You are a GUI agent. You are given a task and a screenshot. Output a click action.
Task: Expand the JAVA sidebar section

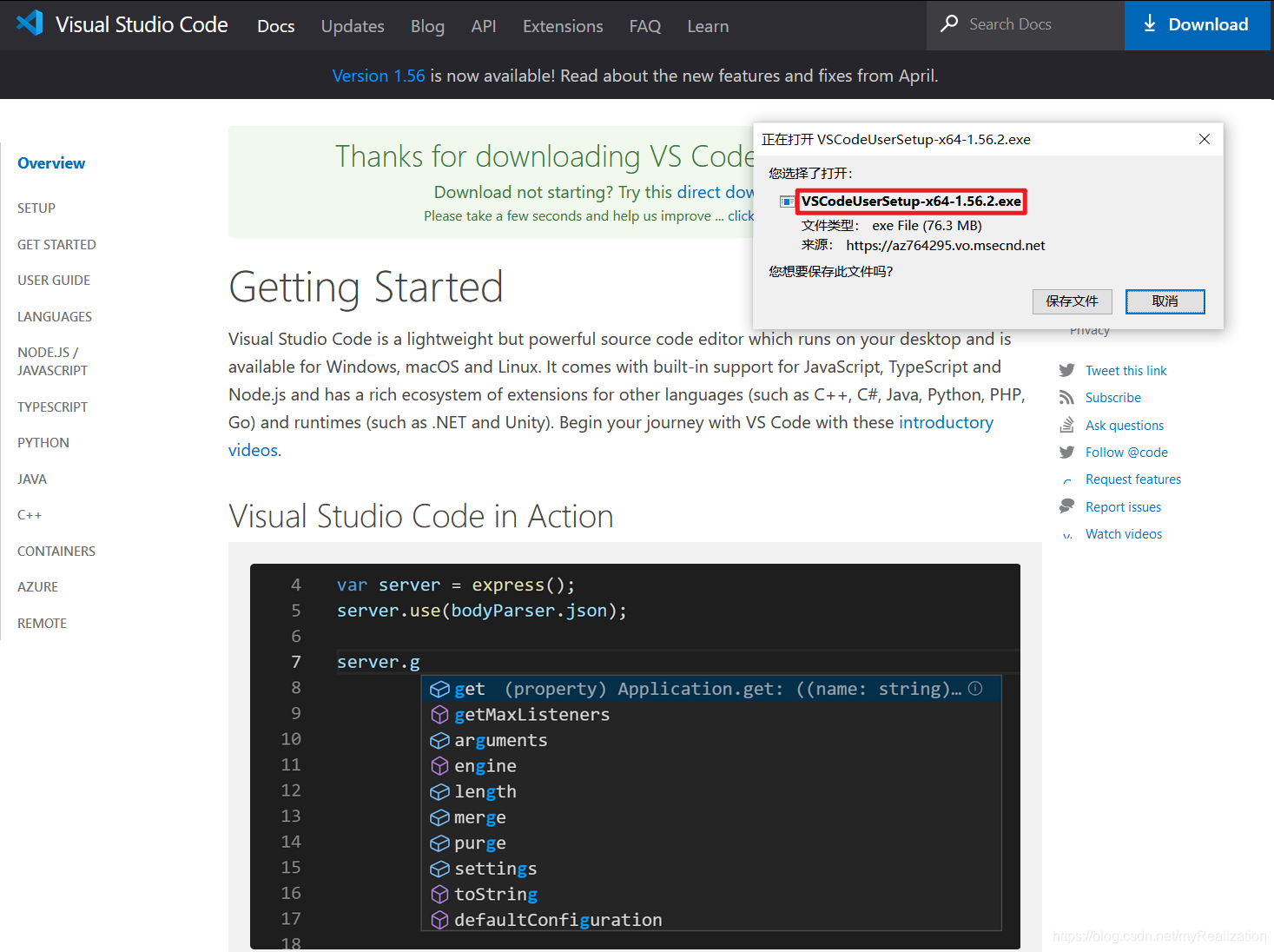click(32, 479)
